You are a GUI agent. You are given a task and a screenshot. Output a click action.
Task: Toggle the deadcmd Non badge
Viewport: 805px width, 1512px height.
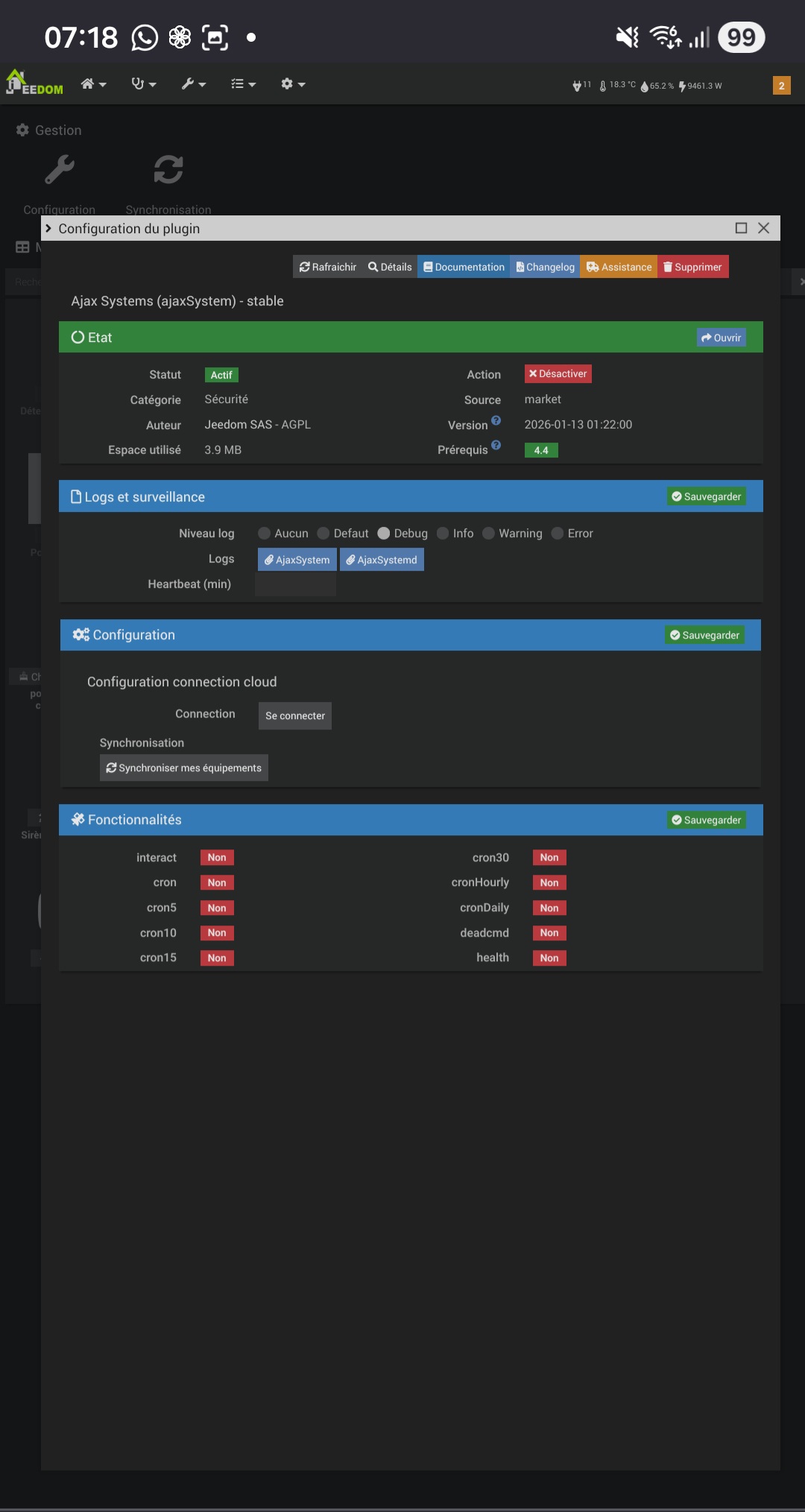tap(549, 933)
